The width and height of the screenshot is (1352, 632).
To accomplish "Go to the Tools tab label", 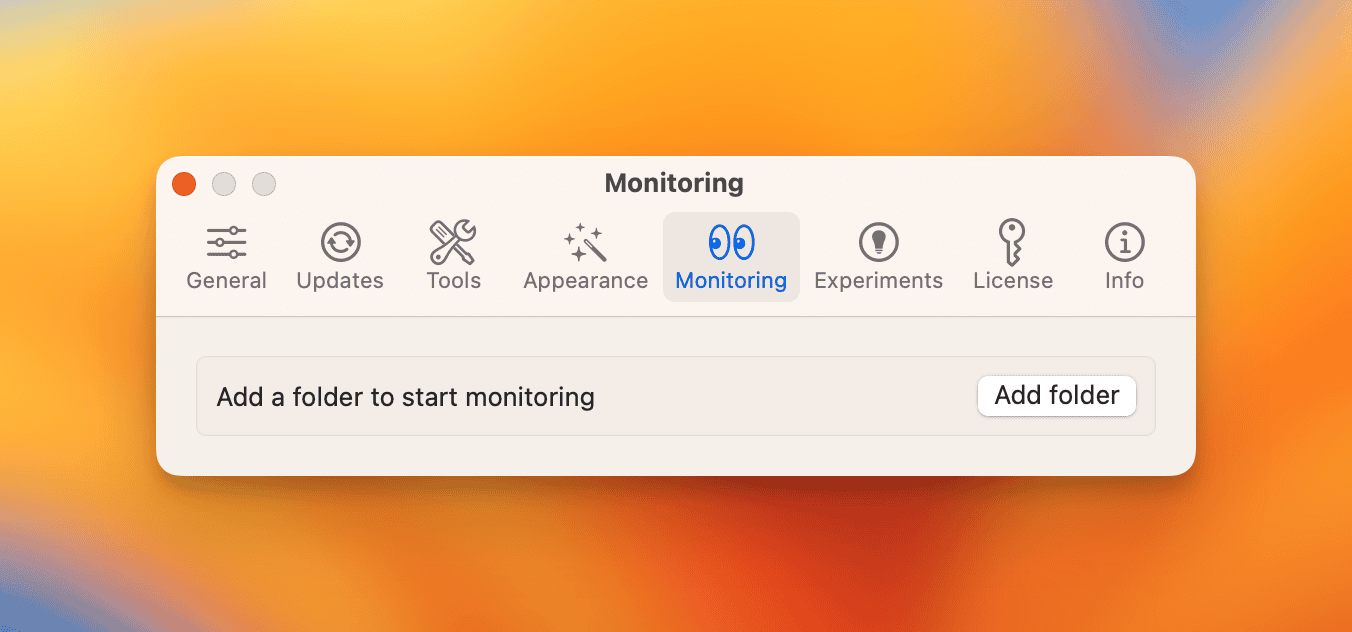I will pos(453,281).
